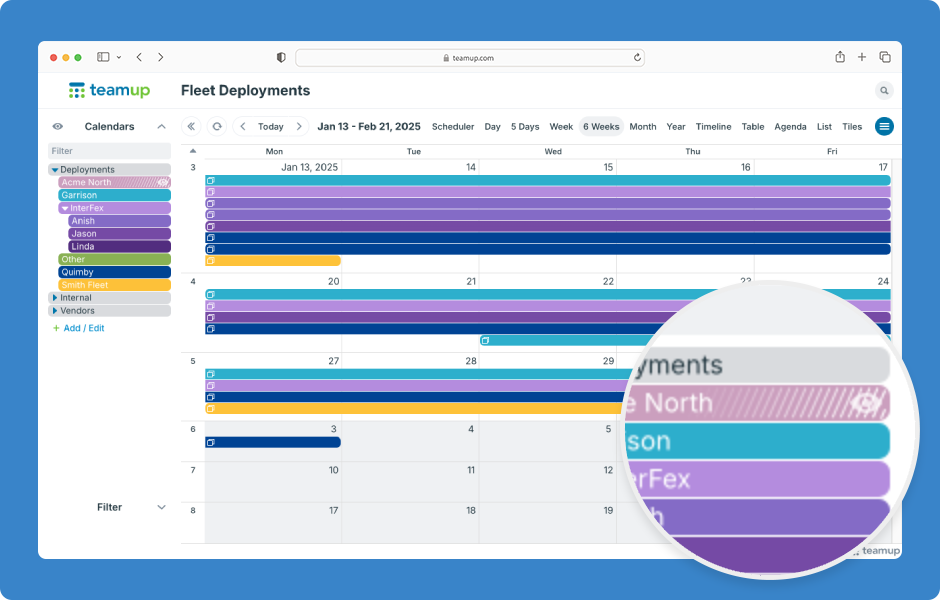940x600 pixels.
Task: Click the double-chevron collapse sidebar icon
Action: click(191, 126)
